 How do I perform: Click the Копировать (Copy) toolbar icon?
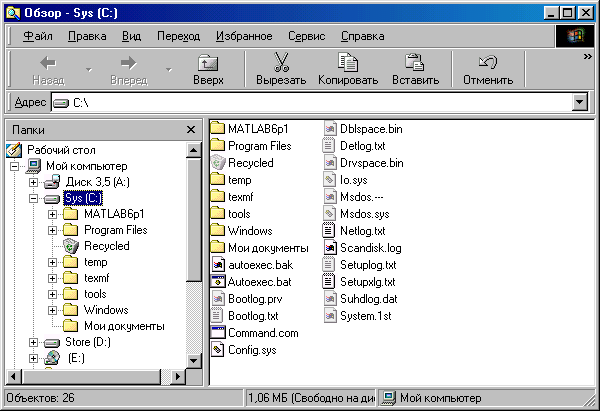pyautogui.click(x=348, y=62)
